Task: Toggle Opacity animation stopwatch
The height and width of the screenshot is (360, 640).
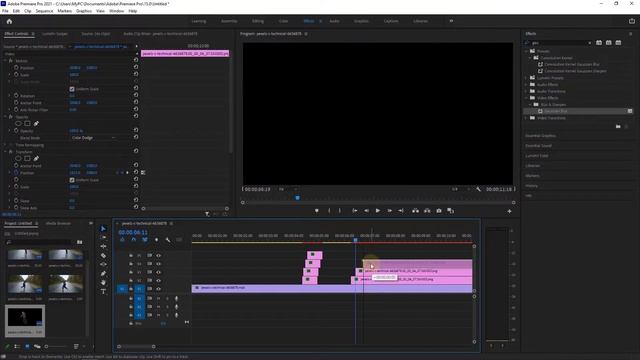Action: 16,131
